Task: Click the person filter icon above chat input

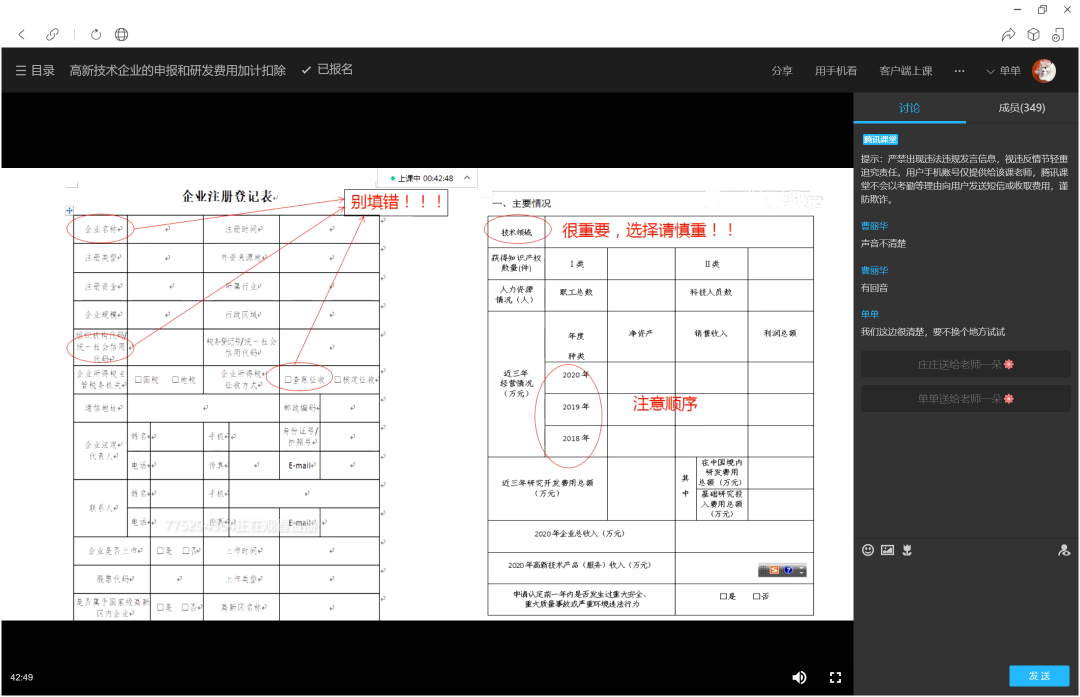Action: click(1064, 550)
